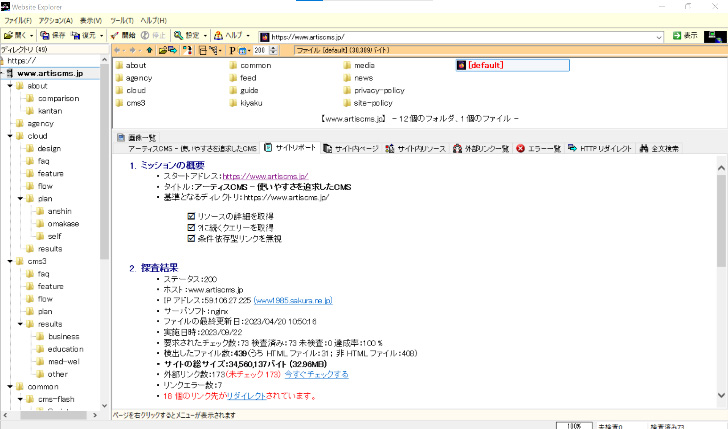This screenshot has width=728, height=429.
Task: Select www.artiscms.jp in directory tree
Action: pos(50,73)
